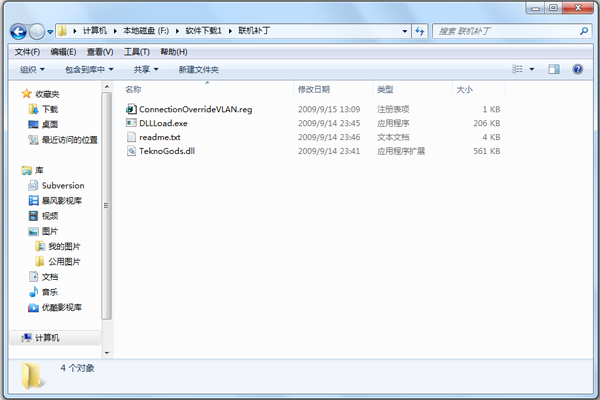Viewport: 600px width, 400px height.
Task: Open 下载 in favorites
Action: coord(50,109)
